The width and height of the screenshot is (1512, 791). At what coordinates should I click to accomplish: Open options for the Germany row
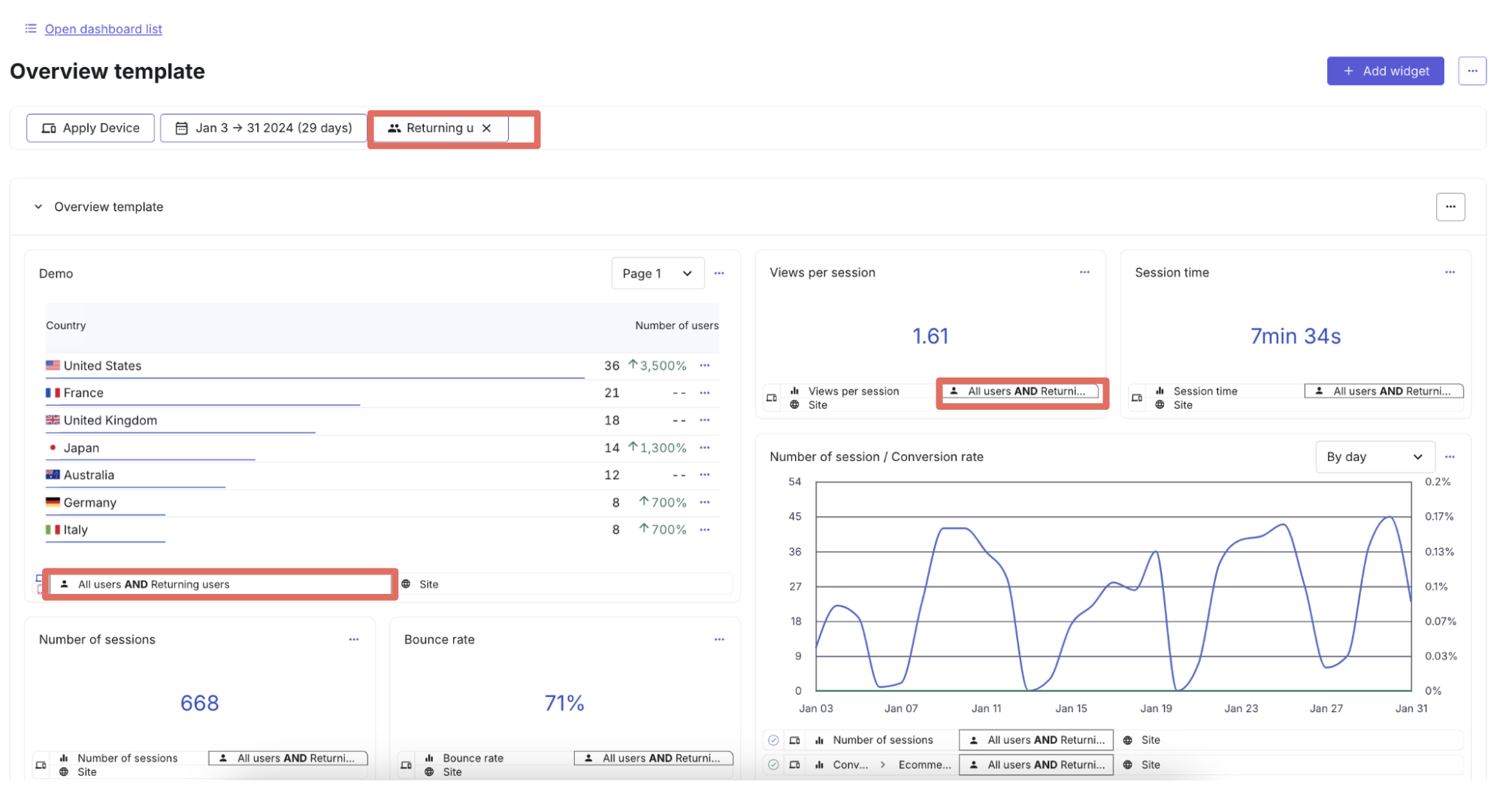point(705,502)
